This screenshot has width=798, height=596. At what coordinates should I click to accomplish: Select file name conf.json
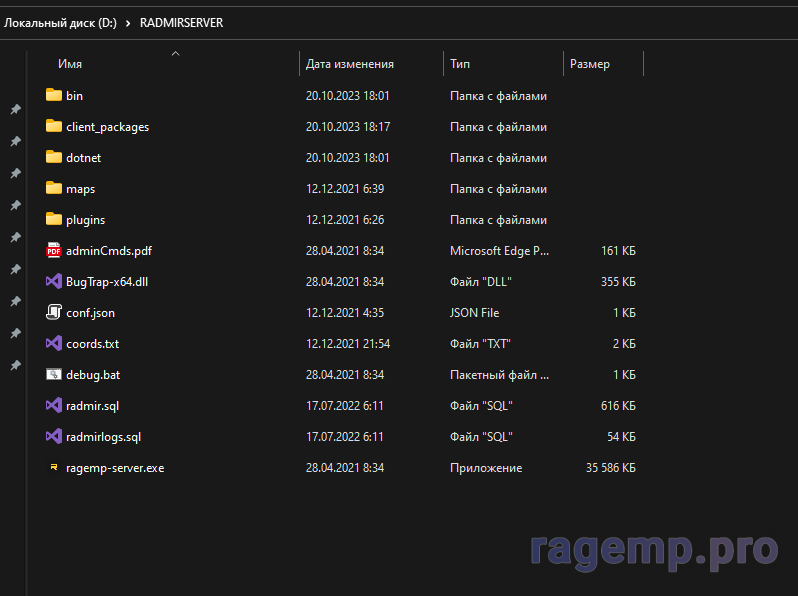90,313
